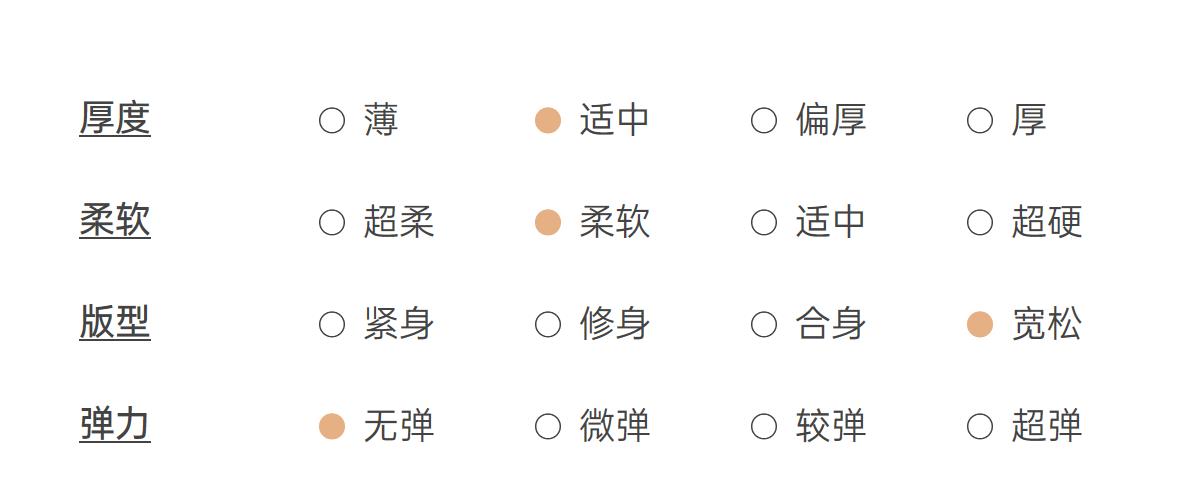Viewport: 1200px width, 477px height.
Task: Pick 合身 for the fit type
Action: [x=764, y=325]
